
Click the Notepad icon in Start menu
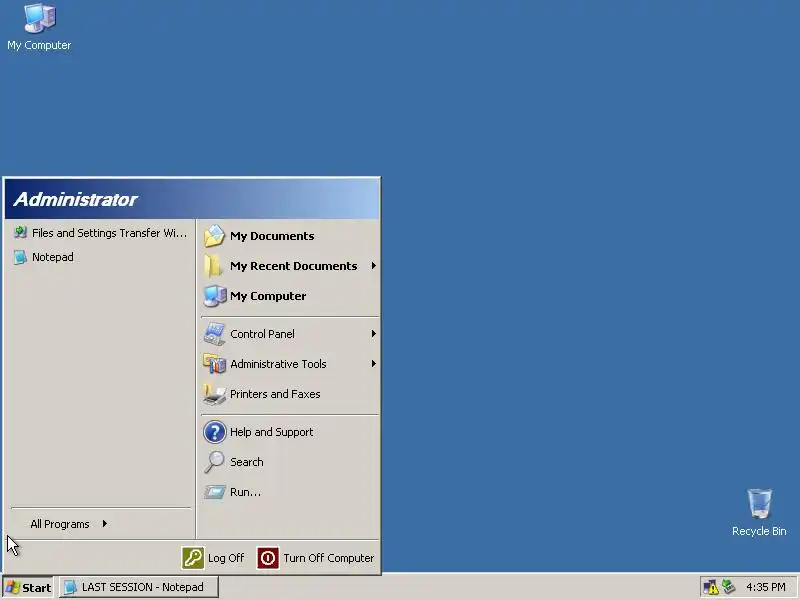(x=20, y=257)
